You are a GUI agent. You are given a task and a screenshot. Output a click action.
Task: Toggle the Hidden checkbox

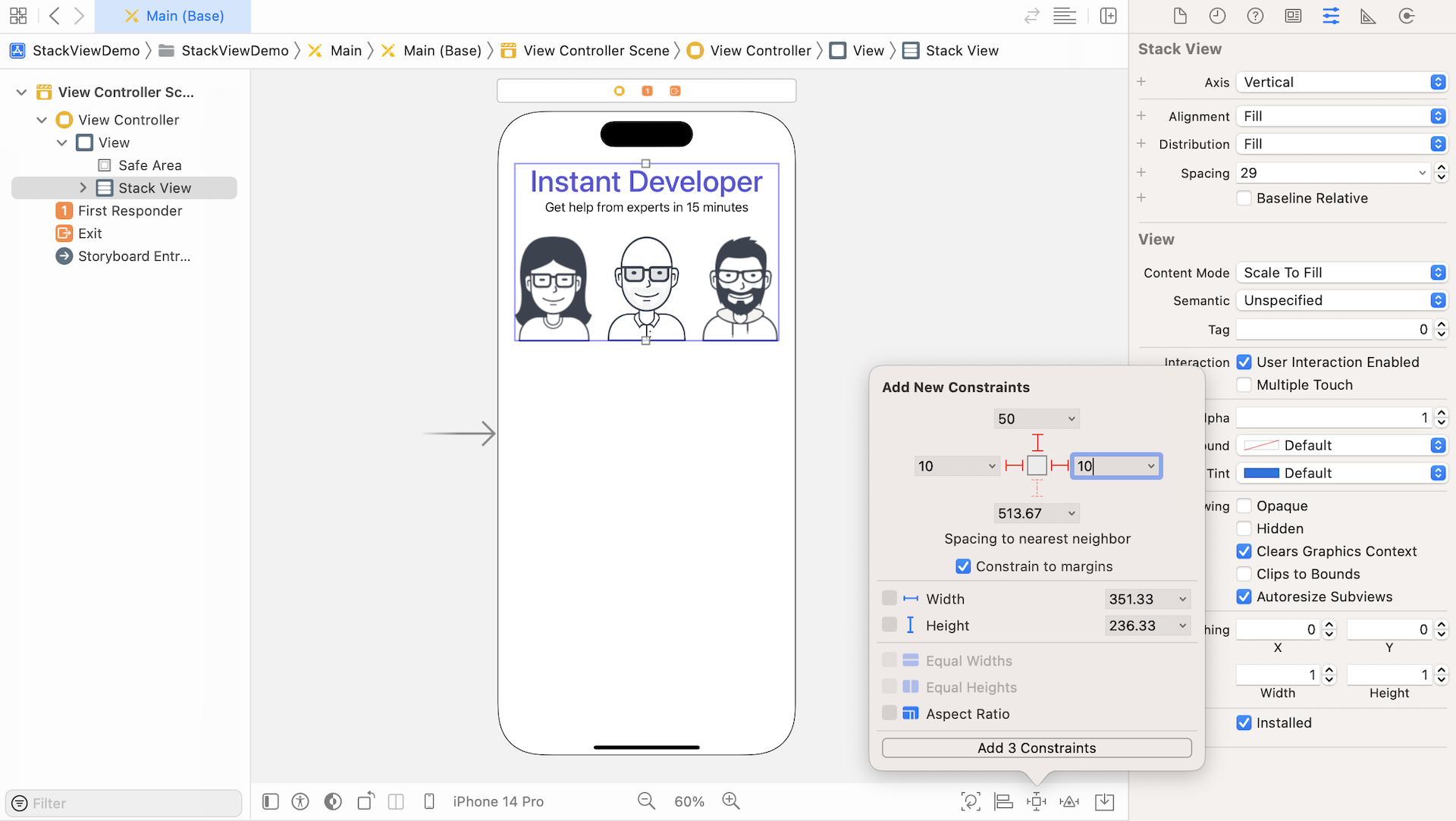coord(1244,528)
